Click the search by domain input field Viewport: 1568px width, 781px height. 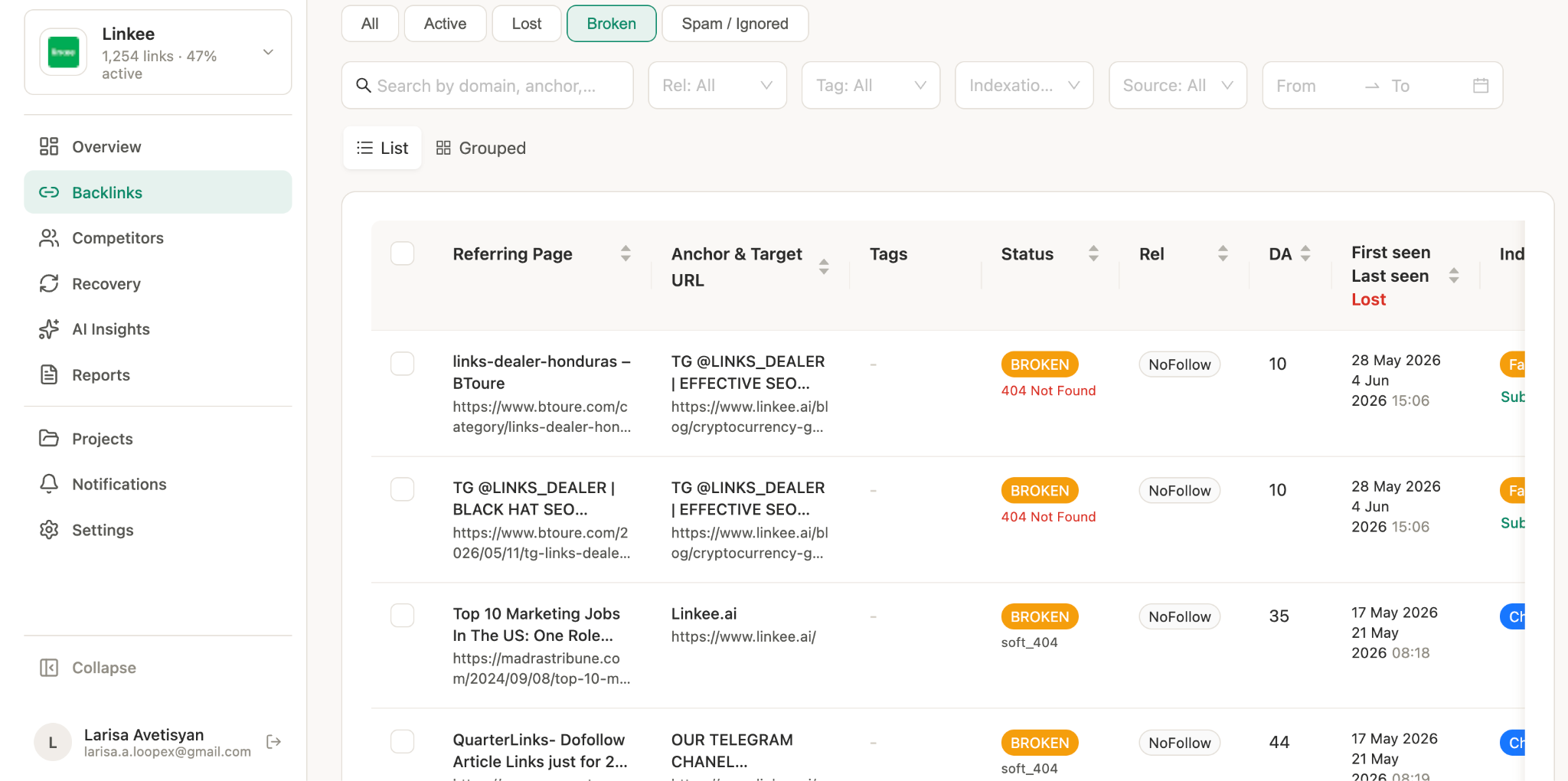tap(488, 85)
